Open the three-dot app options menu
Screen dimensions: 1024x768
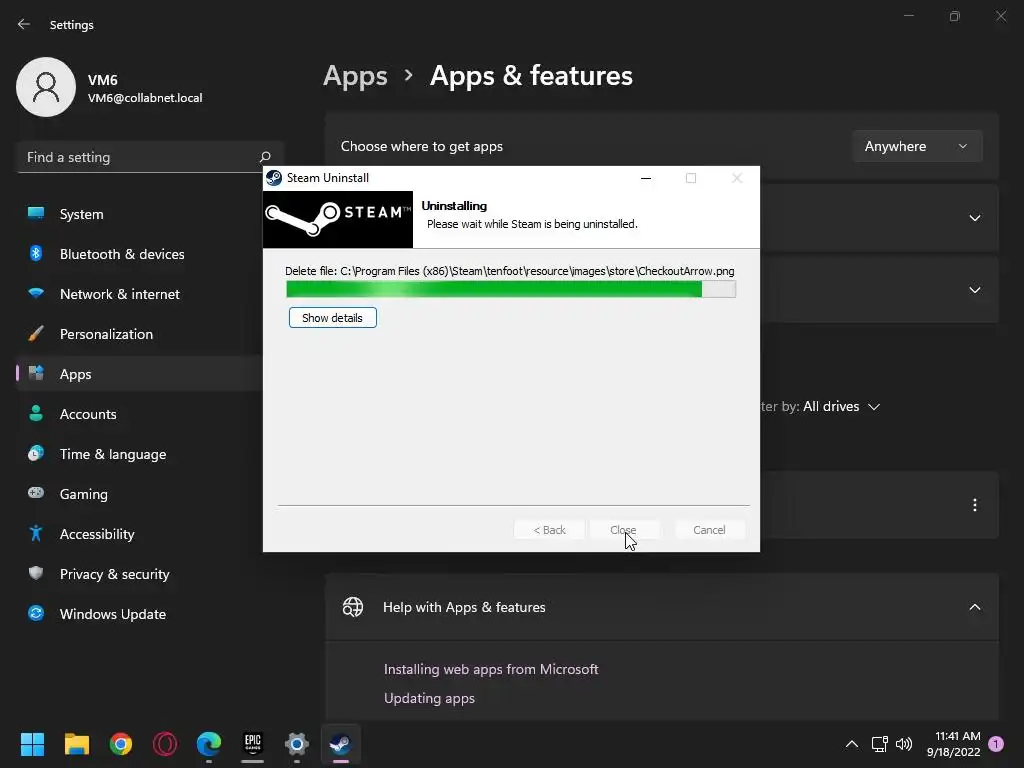pos(974,505)
